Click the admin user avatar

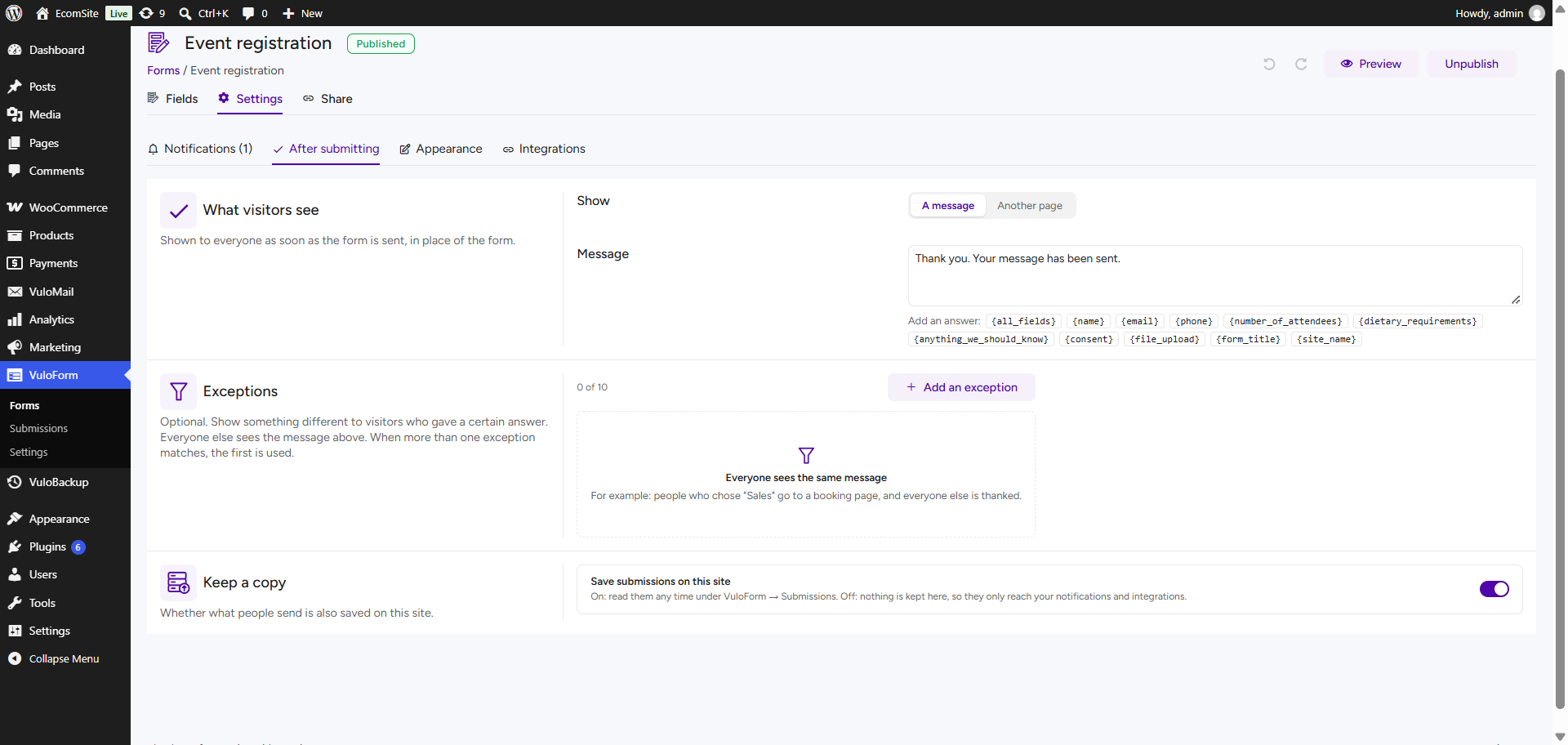click(1537, 13)
